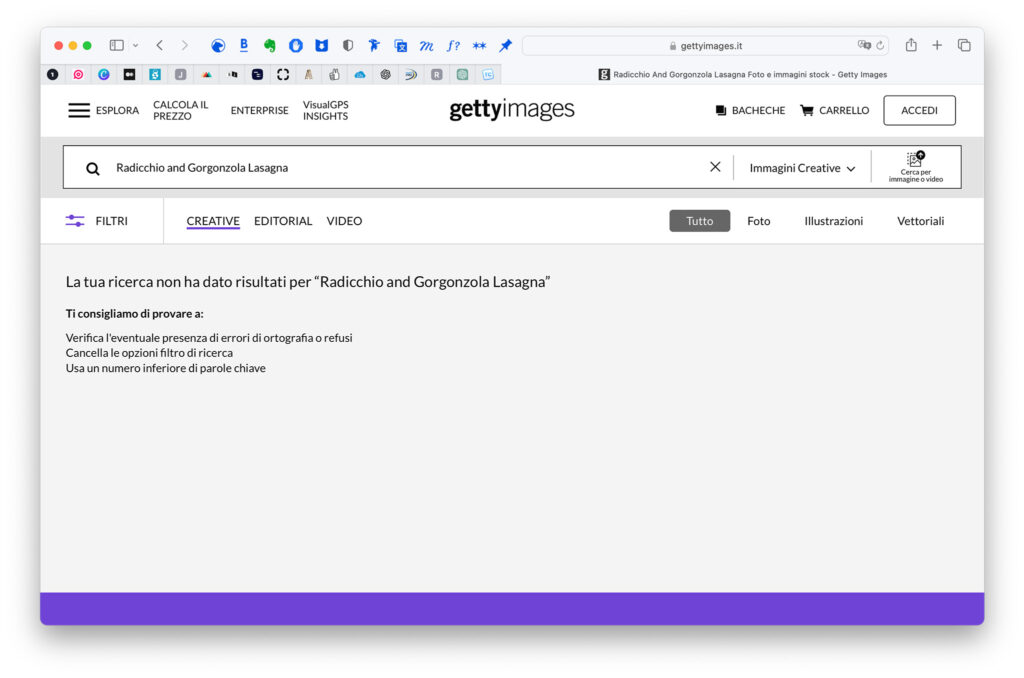This screenshot has width=1024, height=678.
Task: Open the ENTERPRISE link
Action: click(259, 110)
